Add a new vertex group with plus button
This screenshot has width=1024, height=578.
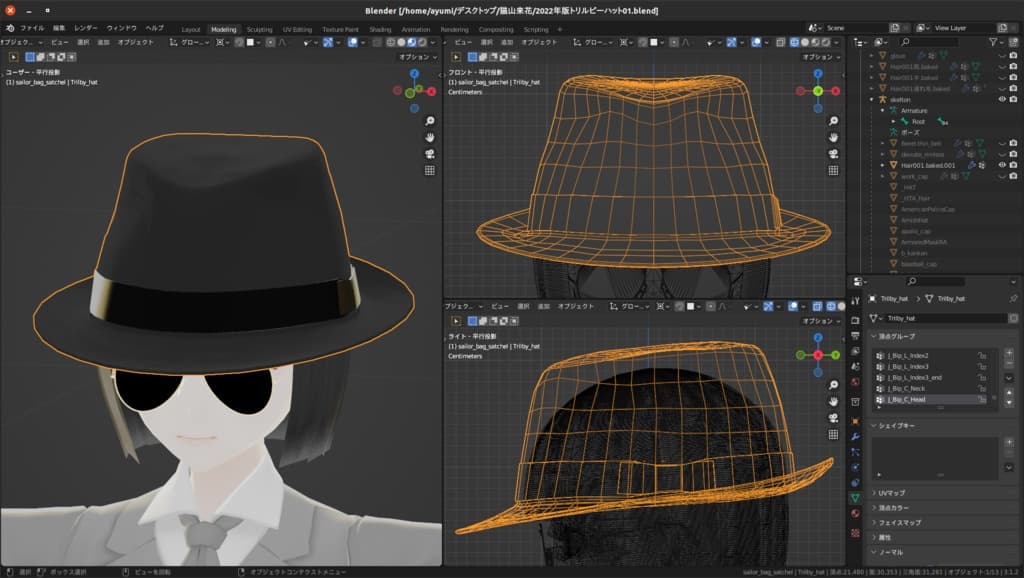[x=1009, y=353]
